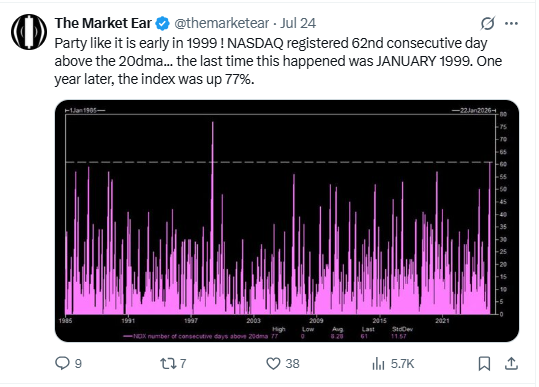Click the like count 38
This screenshot has width=539, height=387.
(x=293, y=364)
